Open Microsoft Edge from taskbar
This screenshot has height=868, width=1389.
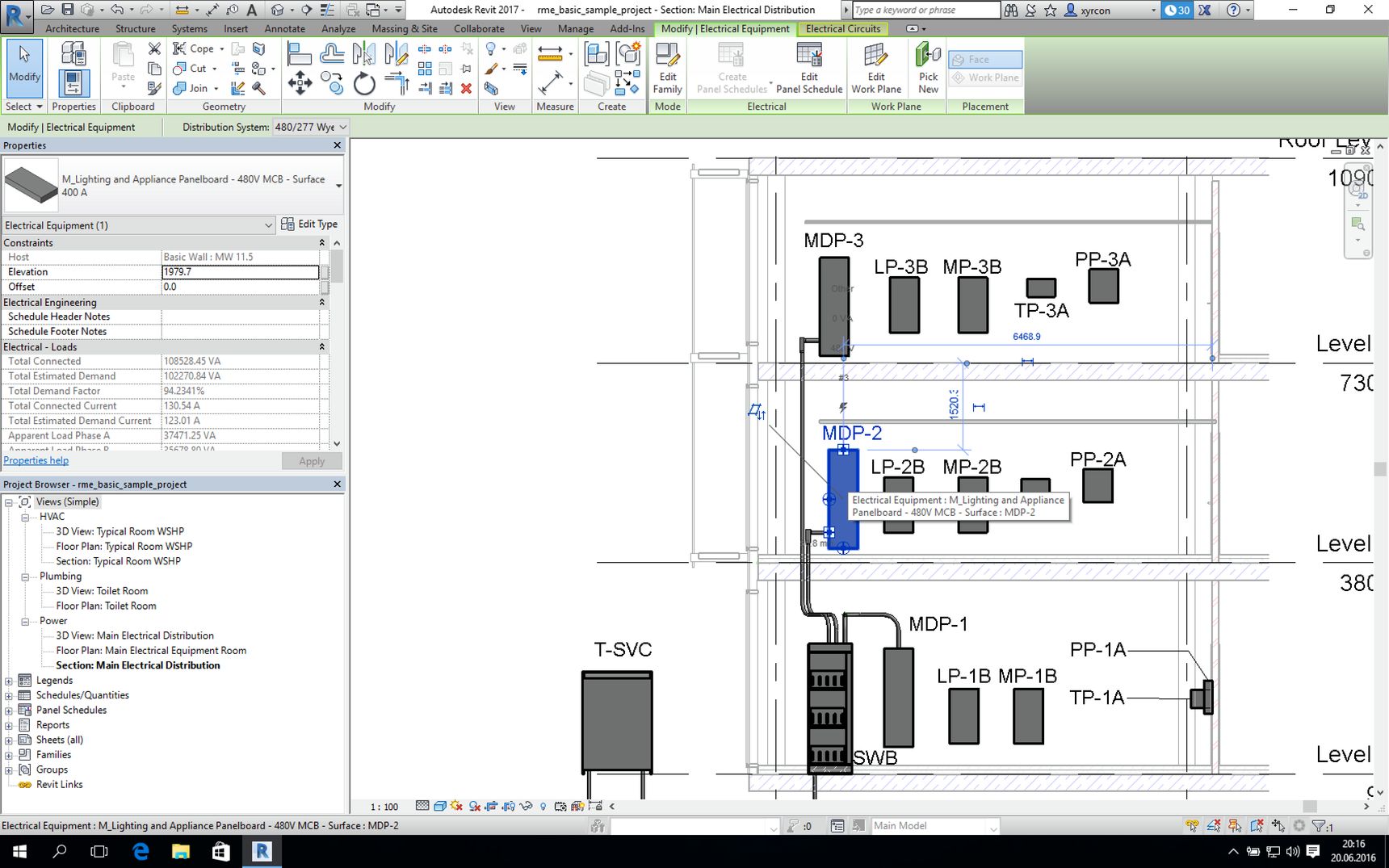pos(141,851)
